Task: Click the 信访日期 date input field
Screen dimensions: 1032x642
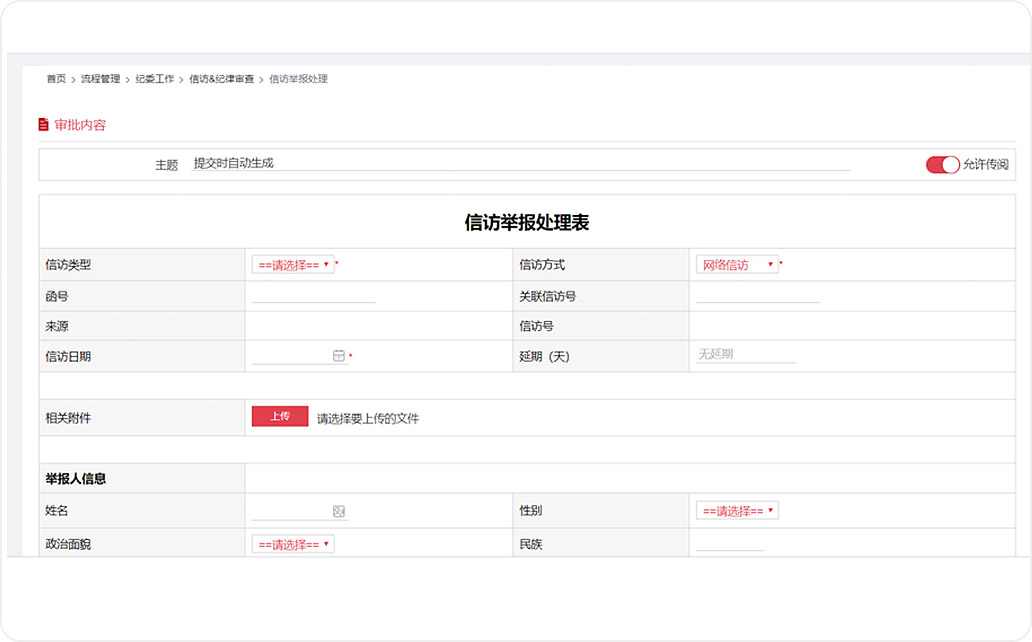Action: [x=290, y=355]
